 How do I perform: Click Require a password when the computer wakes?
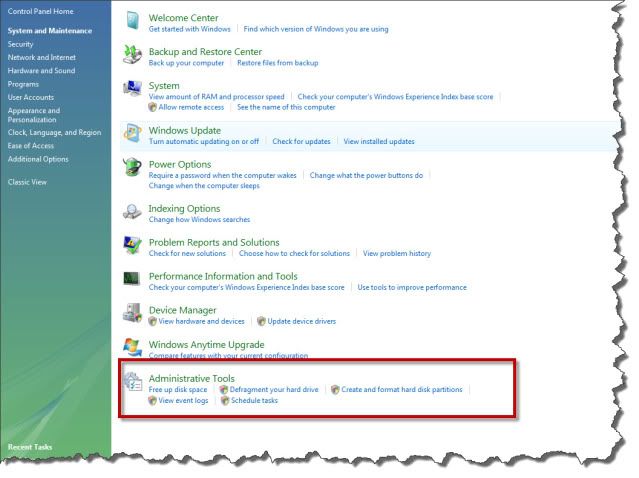[223, 176]
